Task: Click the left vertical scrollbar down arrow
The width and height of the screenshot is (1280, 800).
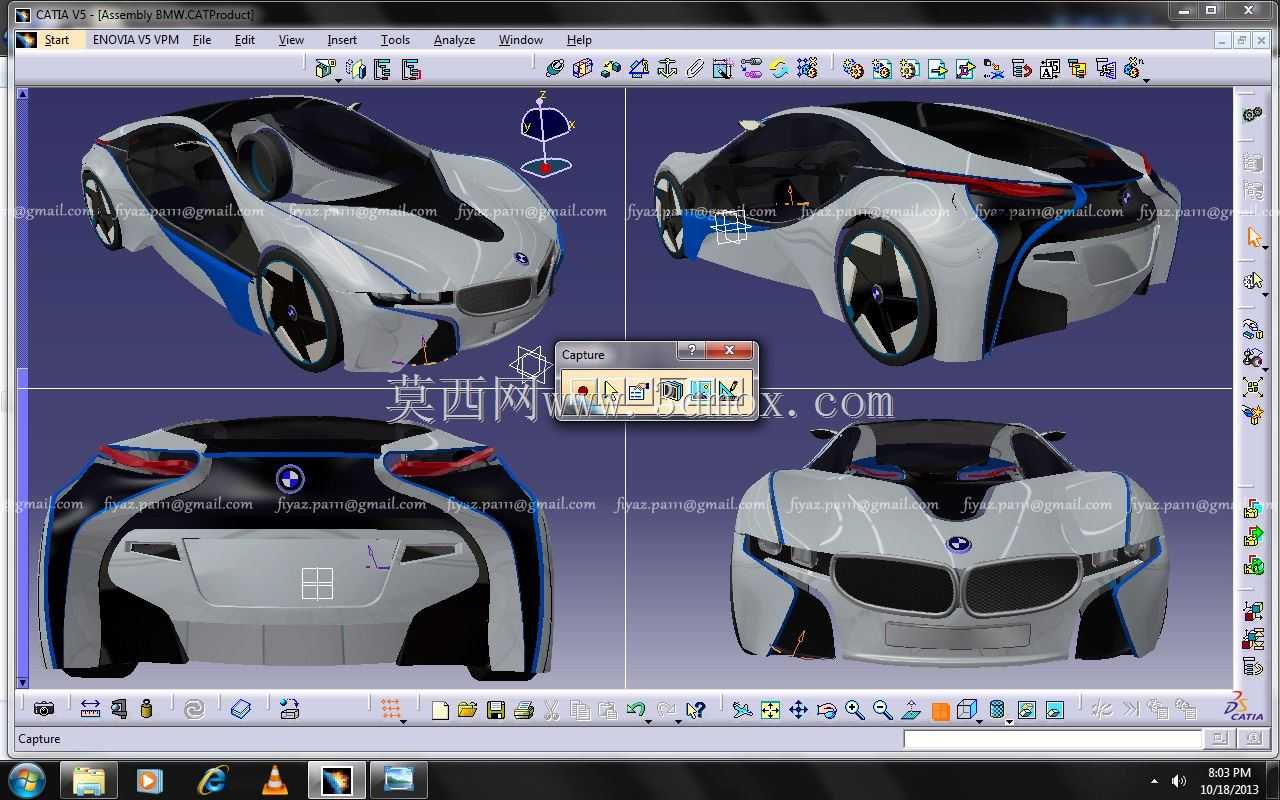Action: click(x=22, y=683)
